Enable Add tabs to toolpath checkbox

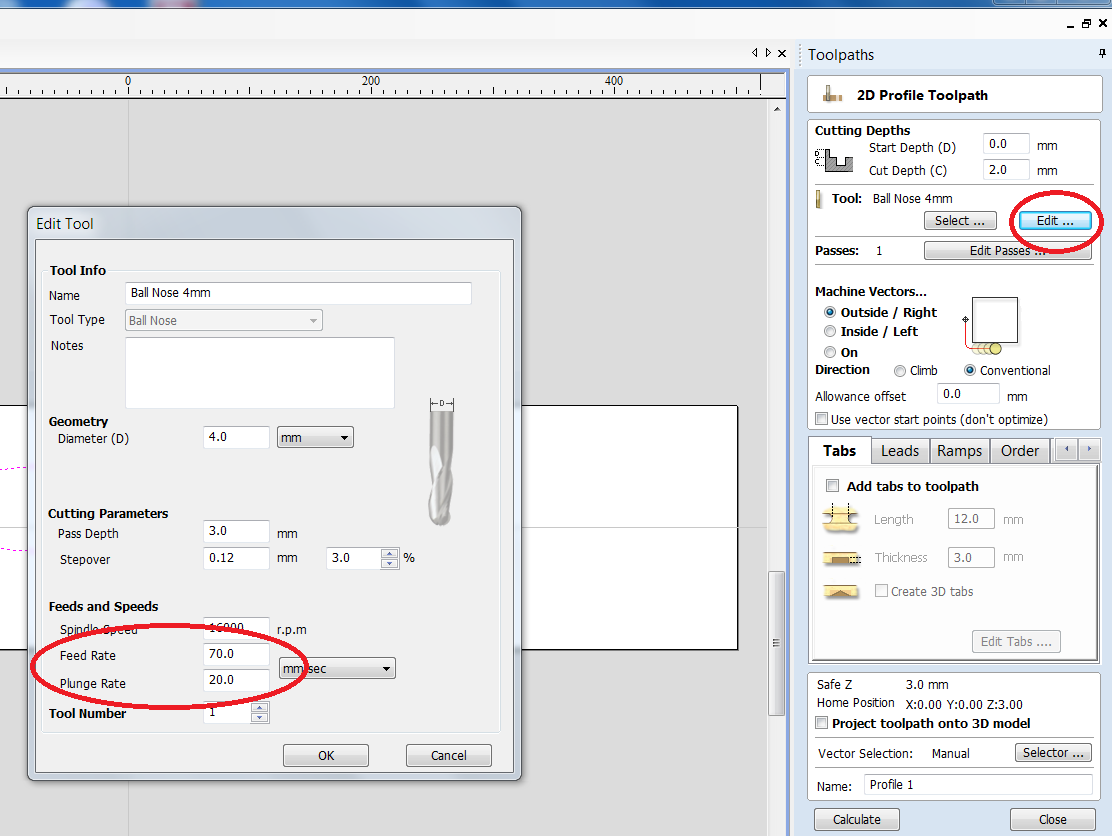tap(832, 486)
